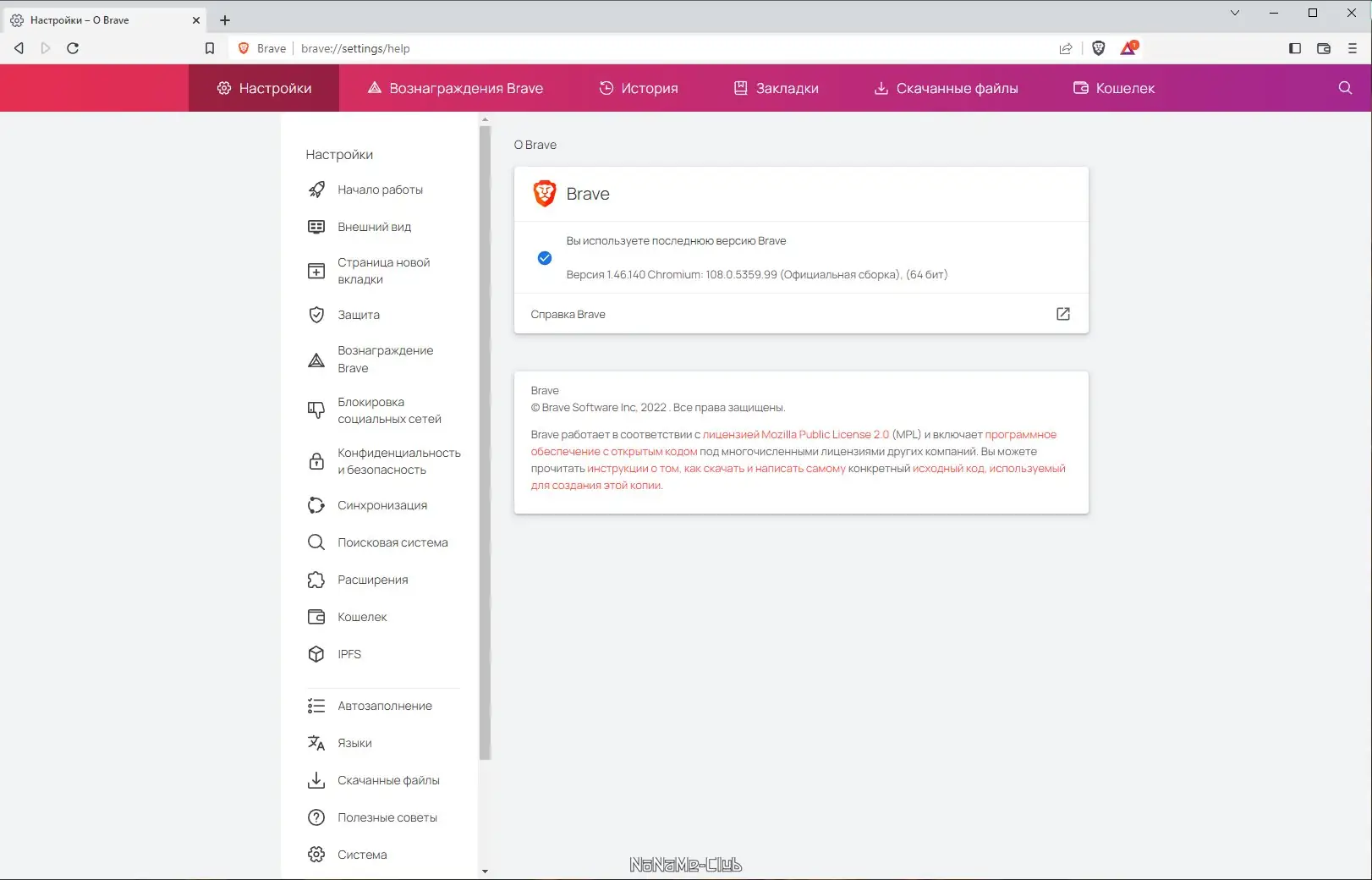This screenshot has width=1372, height=880.
Task: Click the Brave Rewards triangle icon
Action: click(1128, 48)
